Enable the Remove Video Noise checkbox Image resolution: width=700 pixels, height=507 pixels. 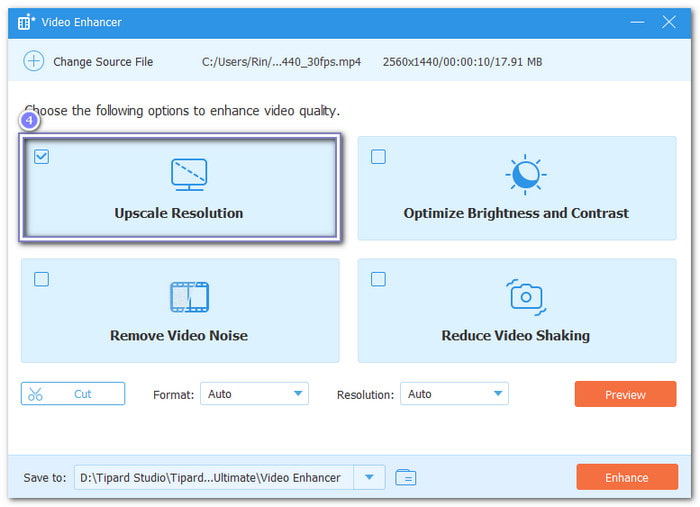(42, 279)
